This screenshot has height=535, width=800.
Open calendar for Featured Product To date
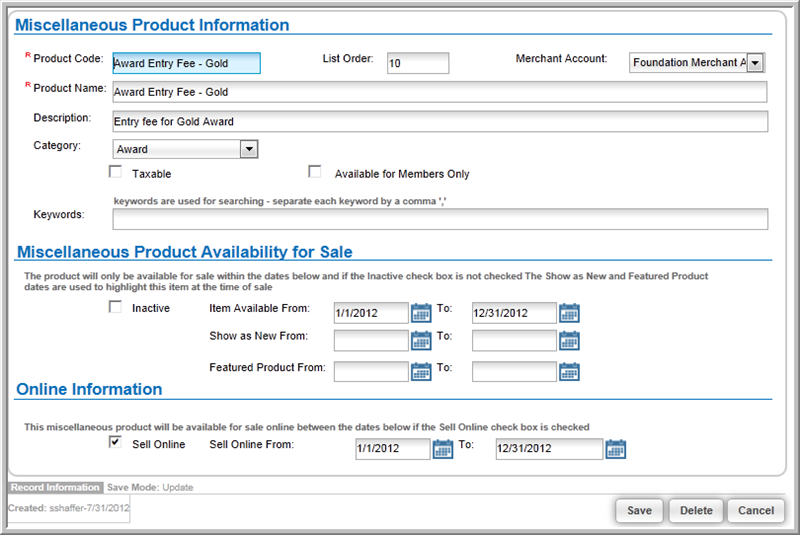pos(569,372)
